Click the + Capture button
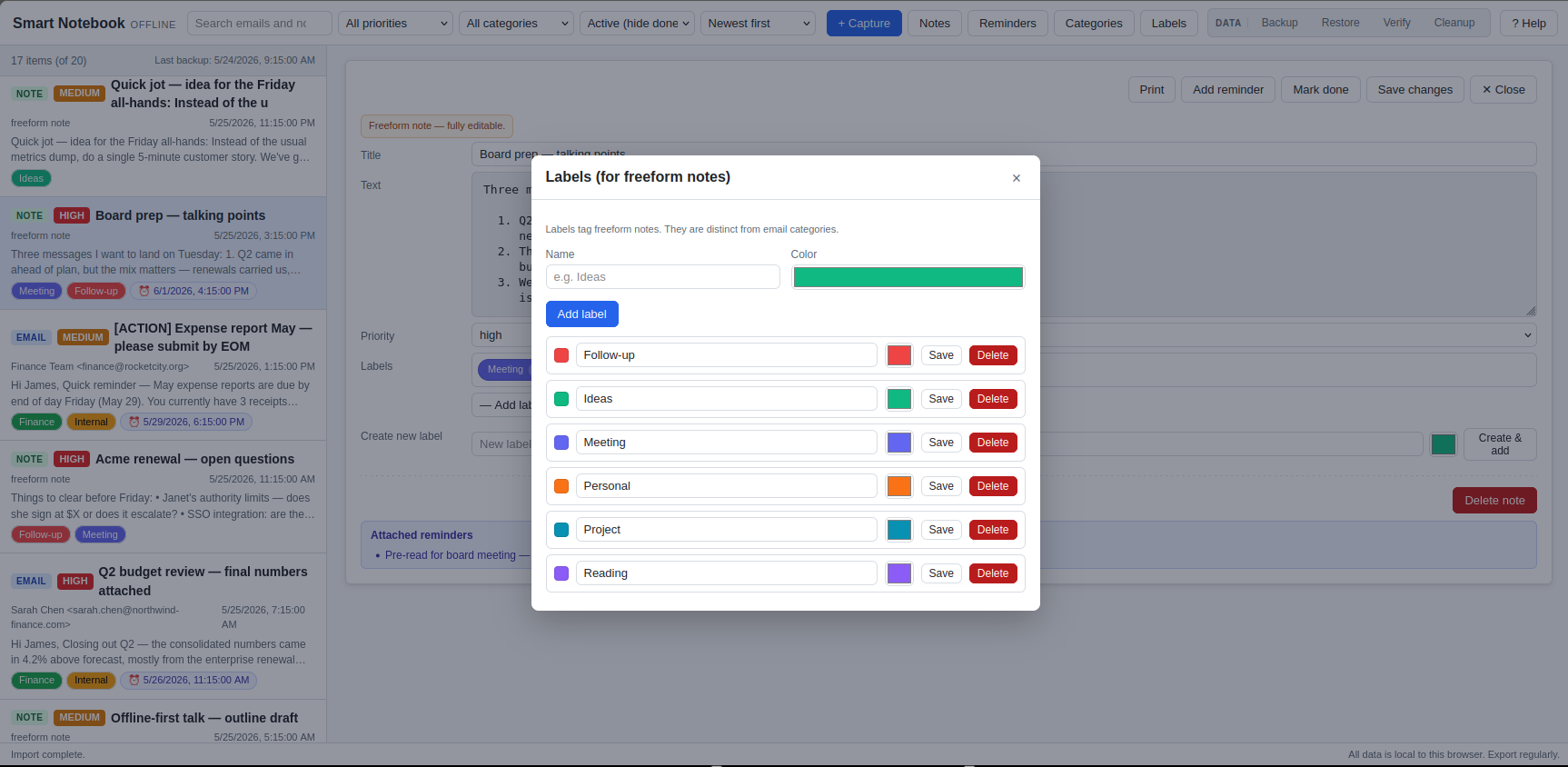This screenshot has height=767, width=1568. pyautogui.click(x=864, y=24)
